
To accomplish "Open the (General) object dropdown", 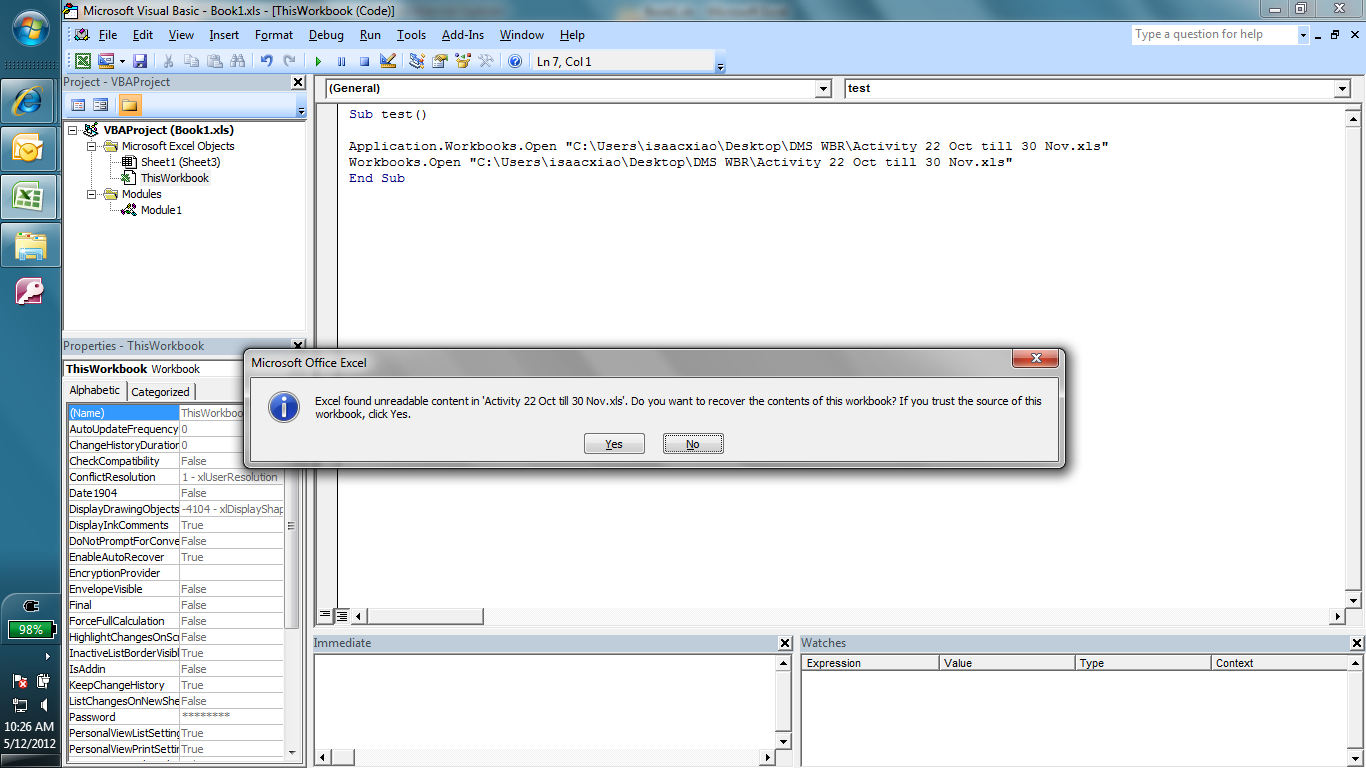I will [x=823, y=89].
